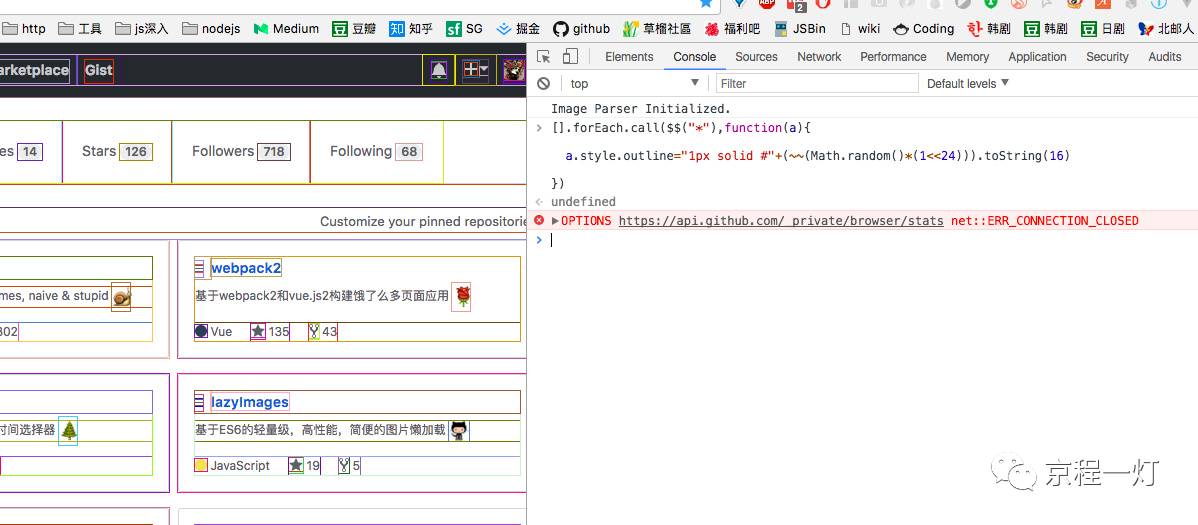Focus the console prompt input line
Image resolution: width=1198 pixels, height=525 pixels.
click(871, 240)
